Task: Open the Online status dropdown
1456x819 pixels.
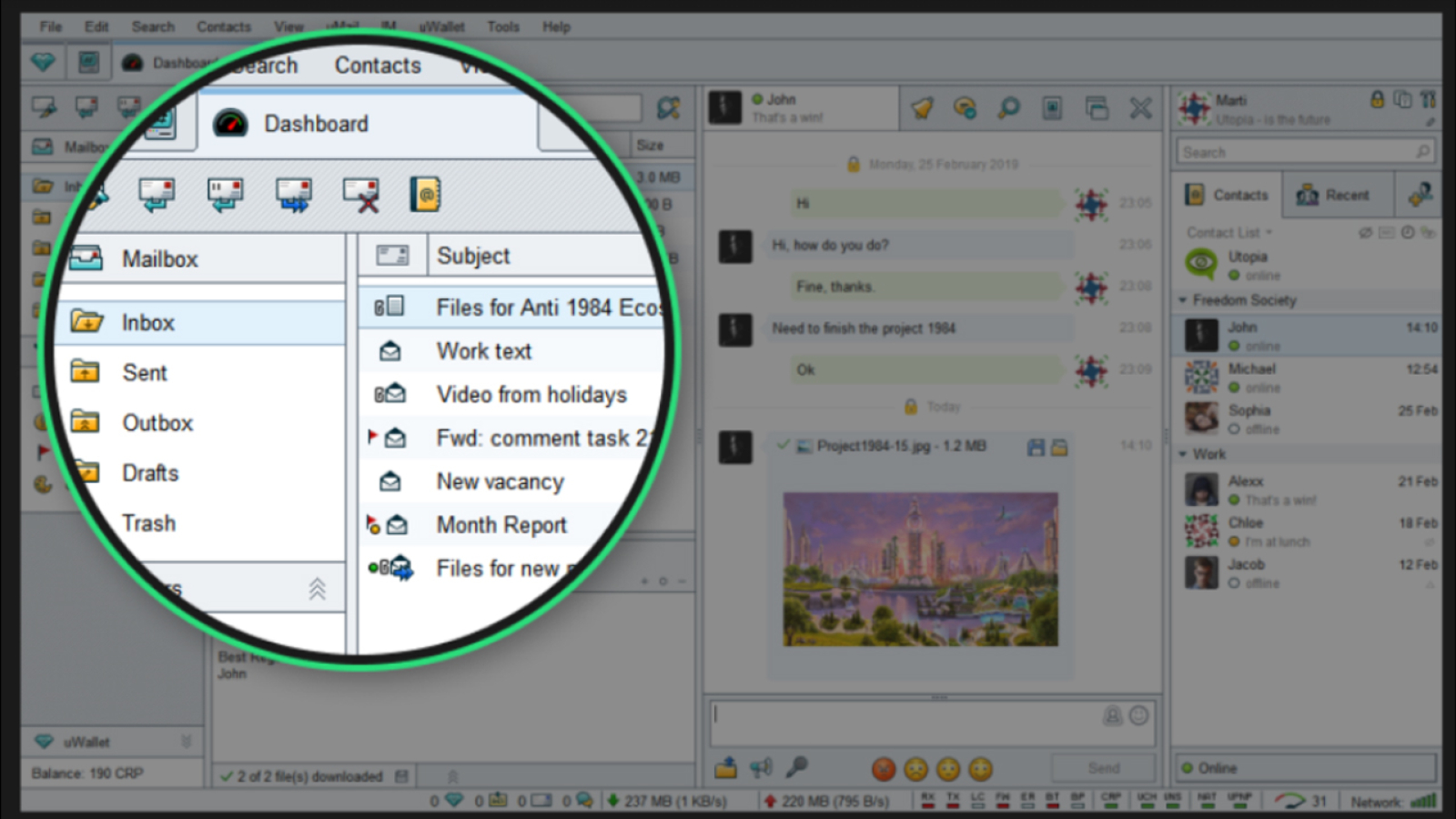Action: coord(1306,768)
